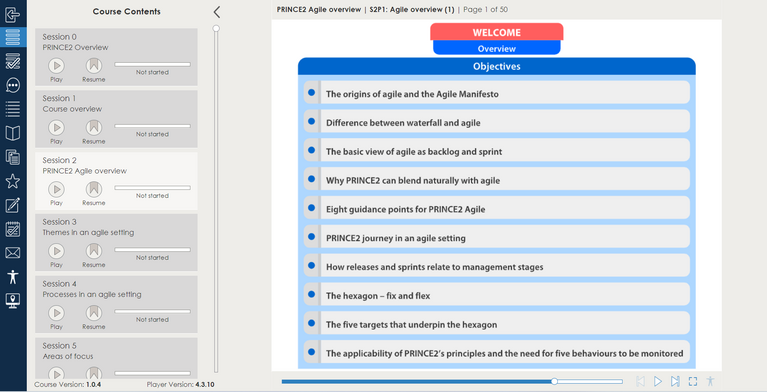Screen dimensions: 767x392
Task: Click 'Page 1 of 50' indicator
Action: (x=485, y=9)
